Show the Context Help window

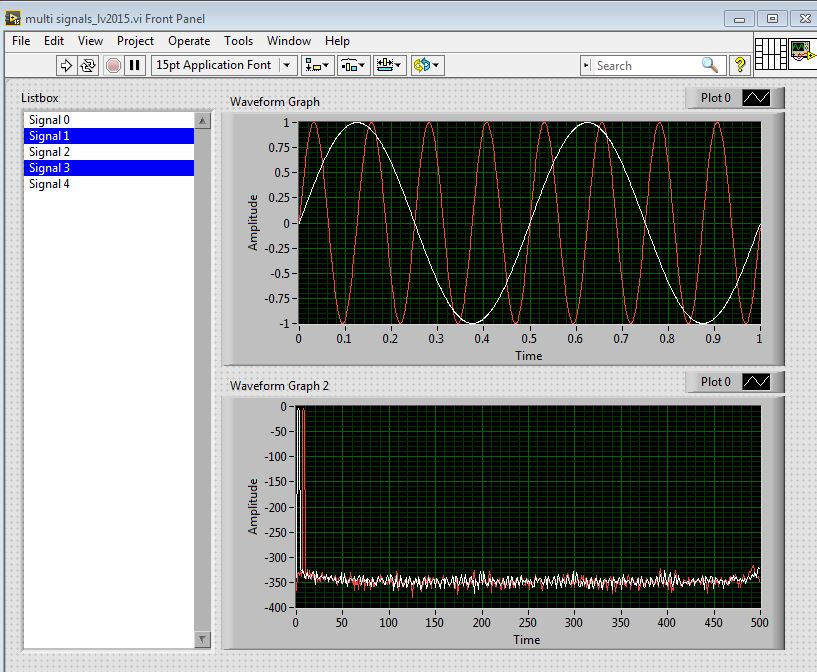pos(739,65)
